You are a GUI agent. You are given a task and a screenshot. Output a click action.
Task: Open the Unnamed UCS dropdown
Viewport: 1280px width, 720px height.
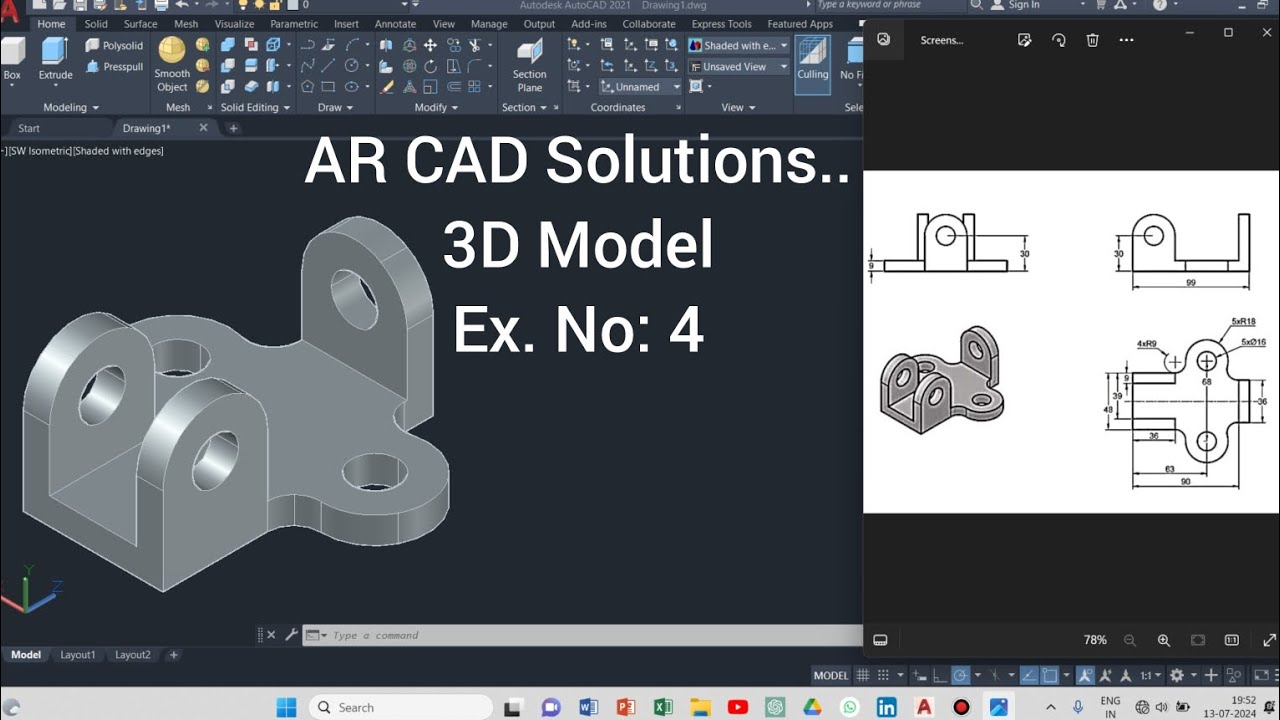[640, 87]
